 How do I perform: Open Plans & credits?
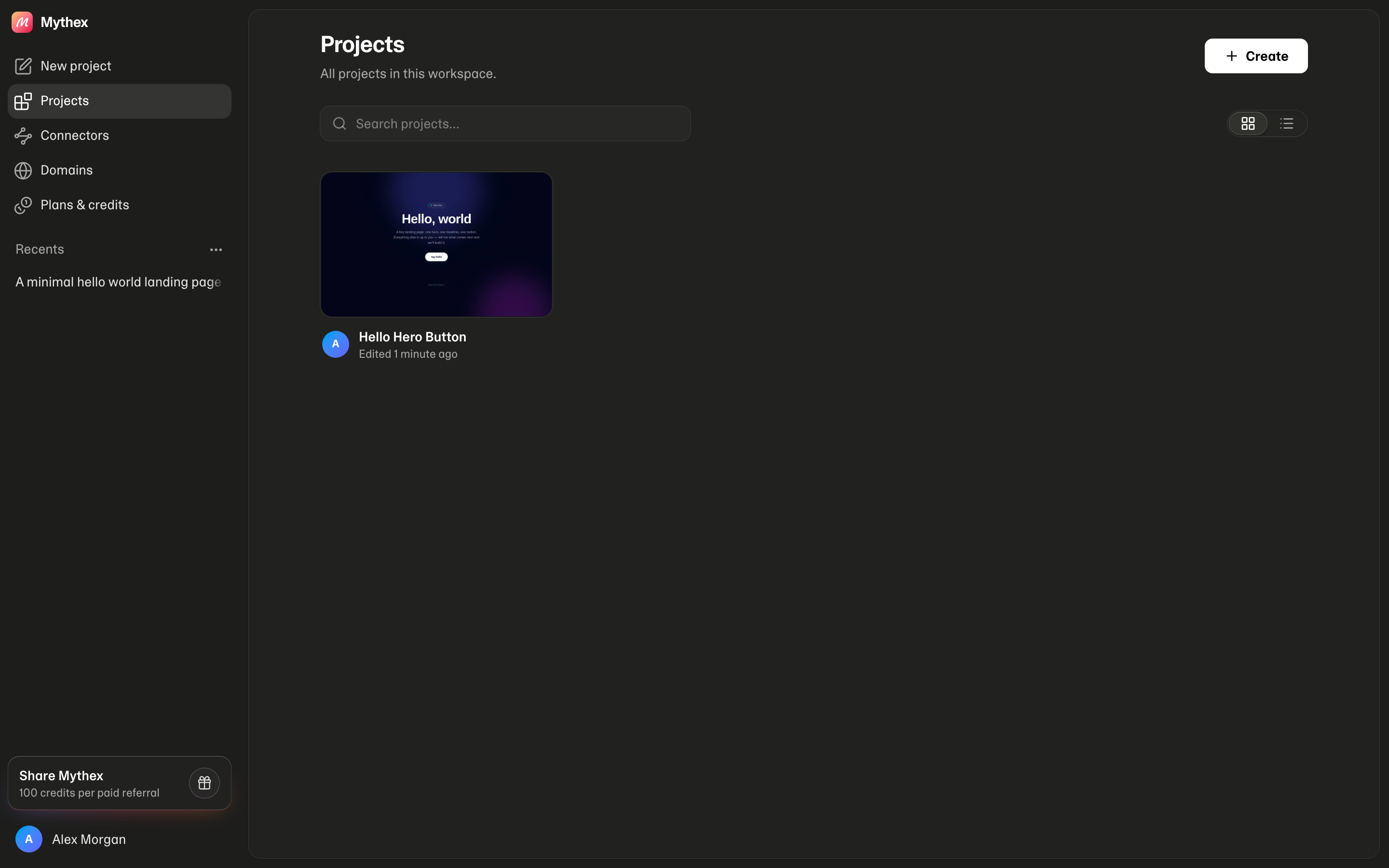(120, 205)
